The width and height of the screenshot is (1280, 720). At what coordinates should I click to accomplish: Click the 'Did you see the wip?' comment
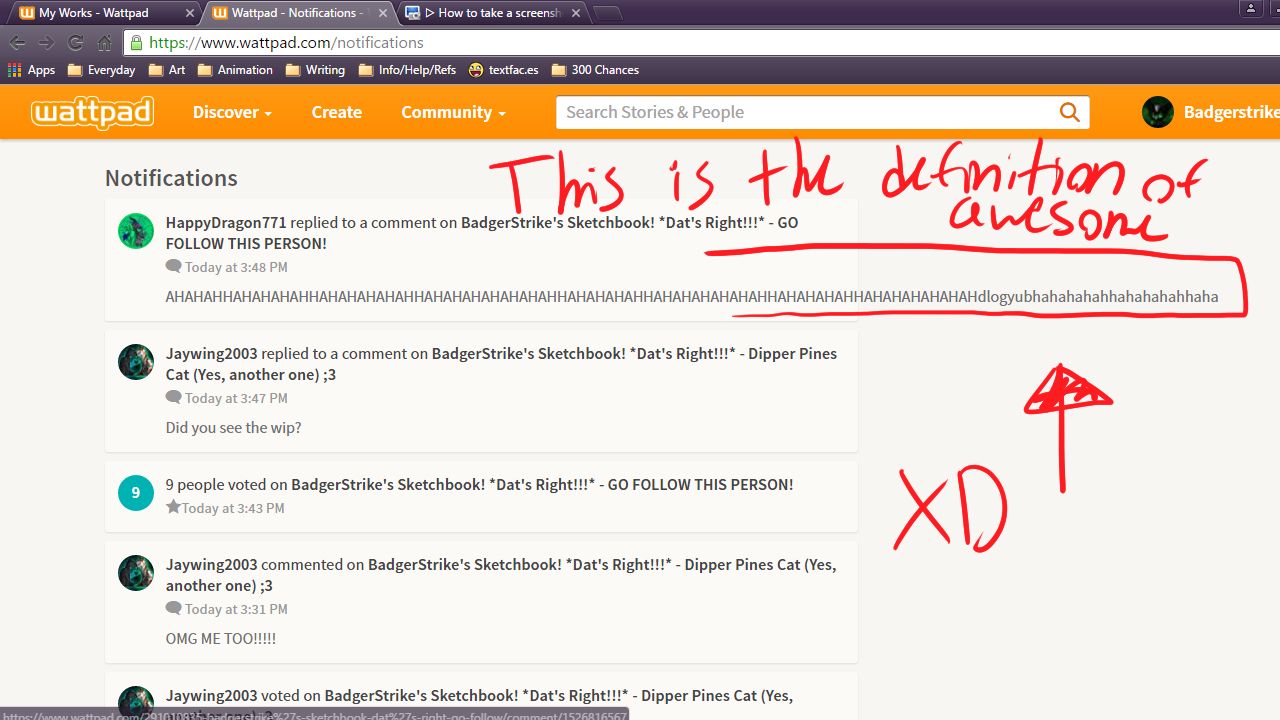(x=233, y=428)
